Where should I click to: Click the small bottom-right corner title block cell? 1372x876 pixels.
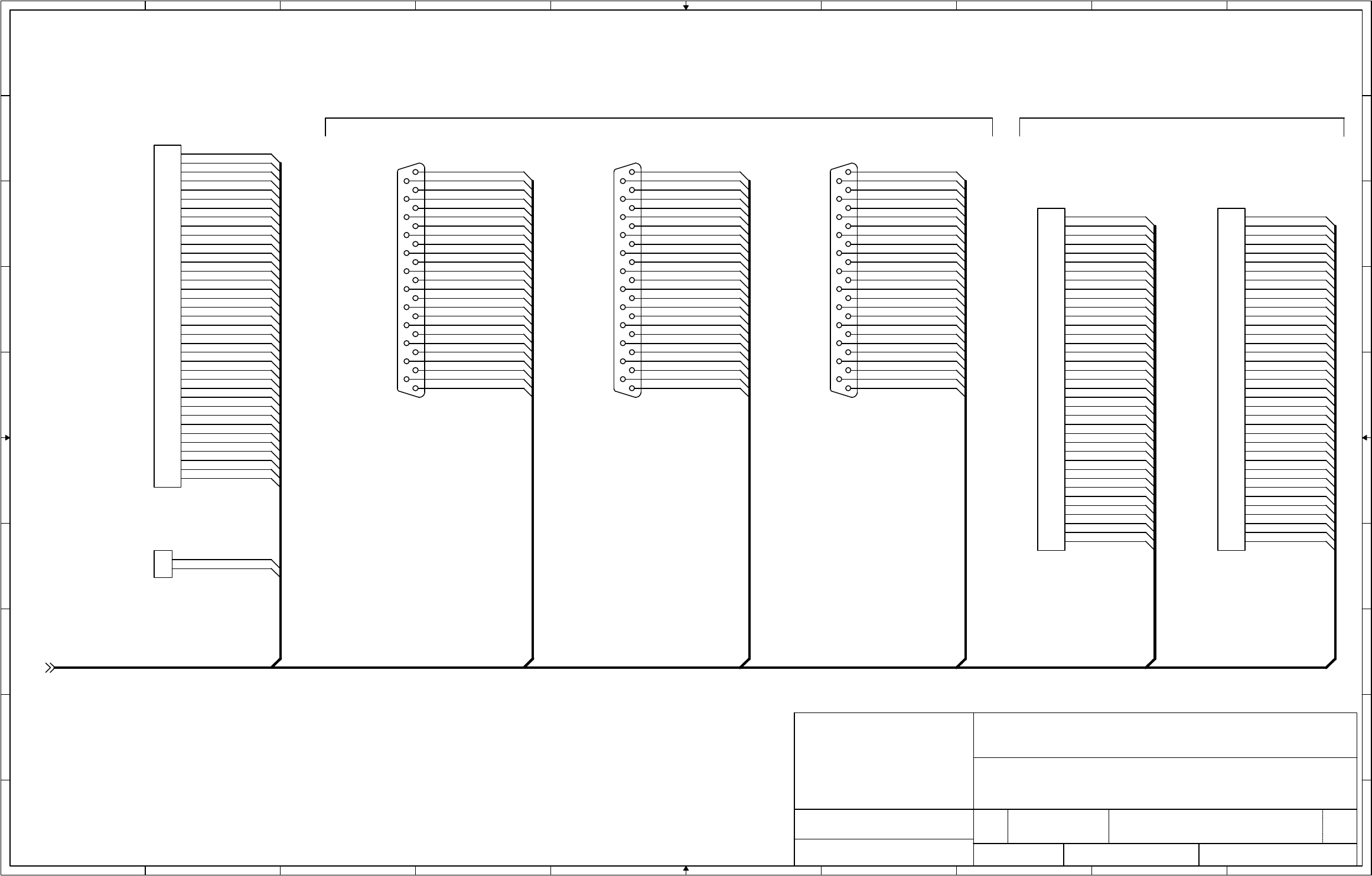point(1339,826)
